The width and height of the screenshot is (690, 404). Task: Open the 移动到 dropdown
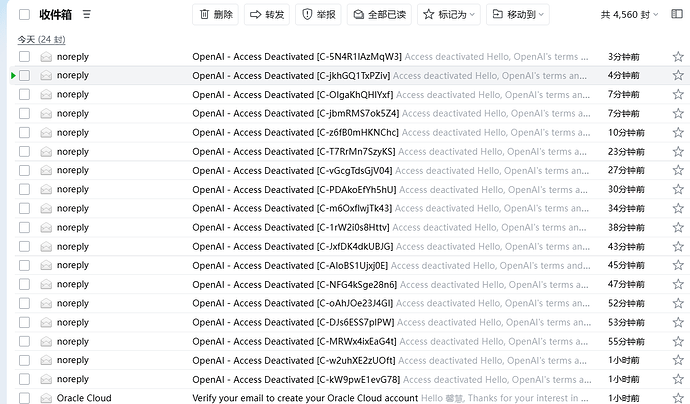coord(518,15)
